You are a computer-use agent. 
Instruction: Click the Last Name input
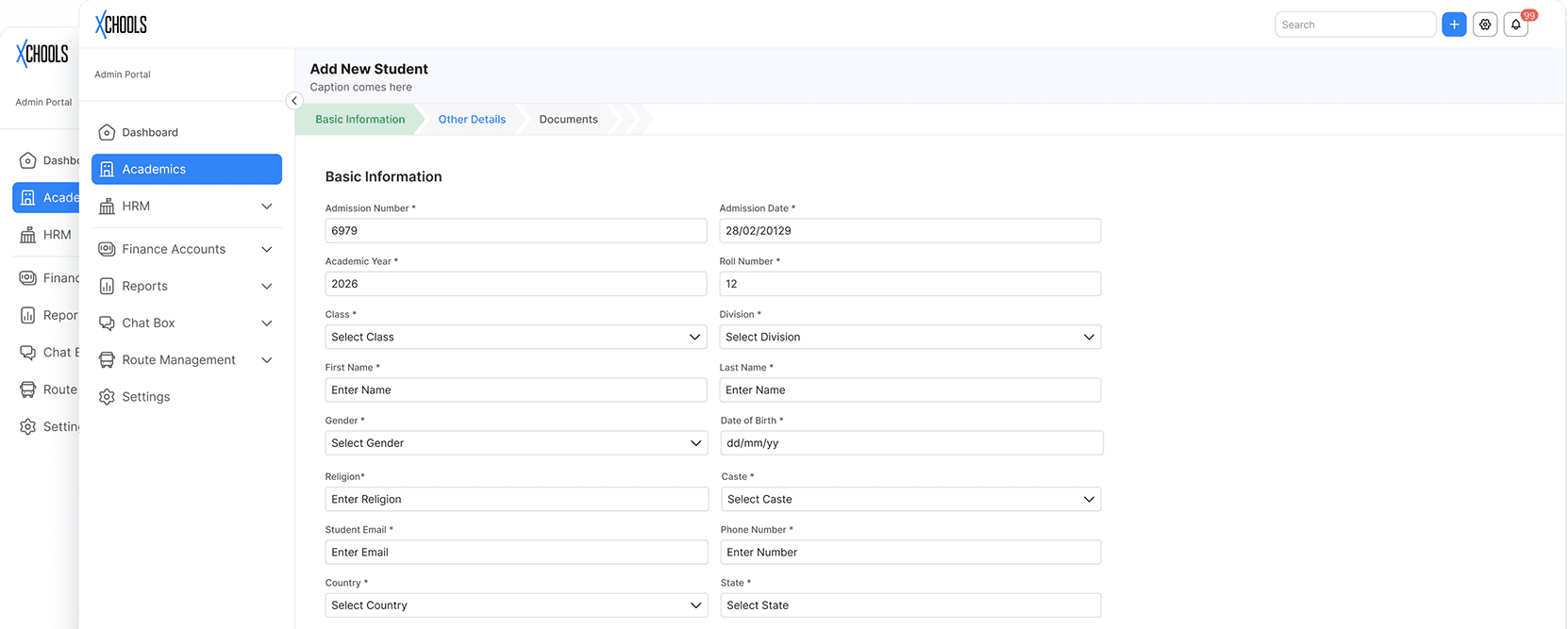[910, 389]
